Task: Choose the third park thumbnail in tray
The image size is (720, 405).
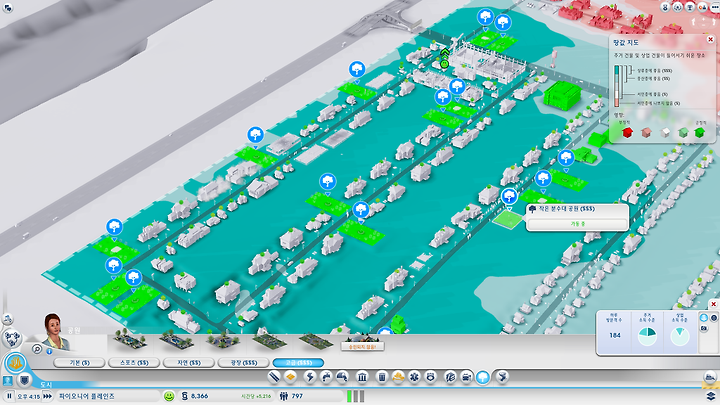Action: click(223, 340)
